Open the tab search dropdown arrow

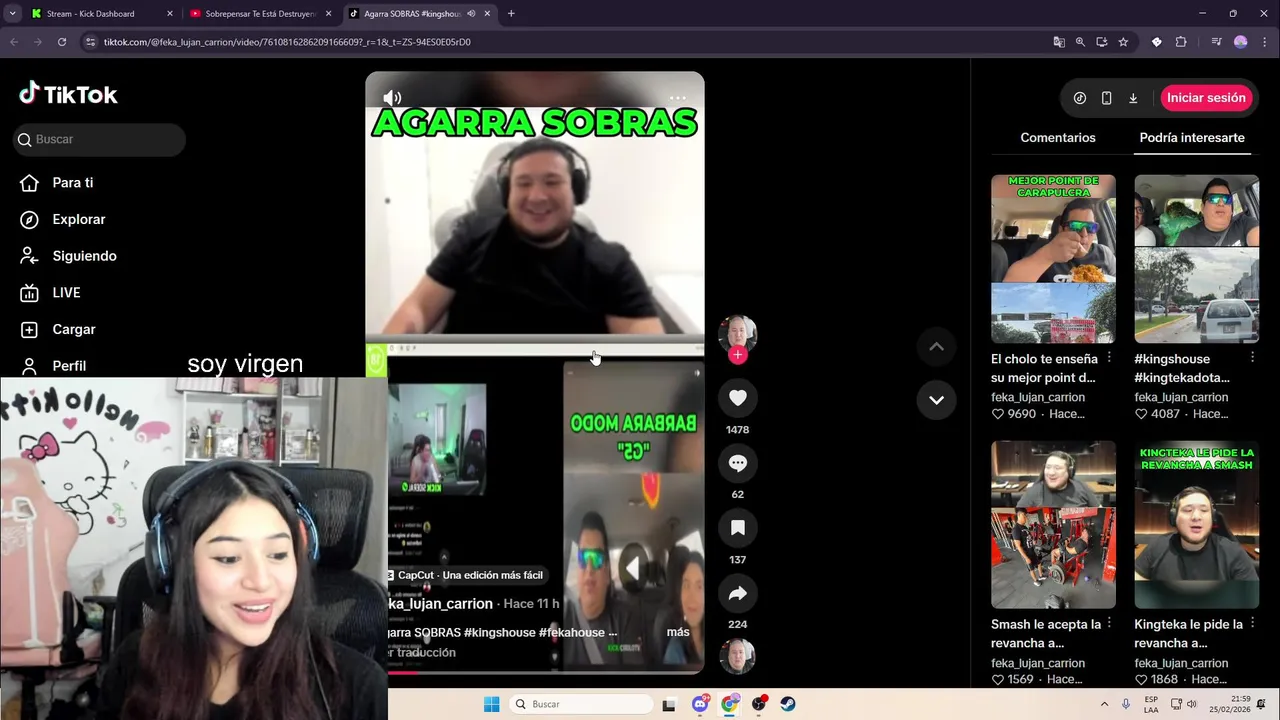(x=12, y=14)
